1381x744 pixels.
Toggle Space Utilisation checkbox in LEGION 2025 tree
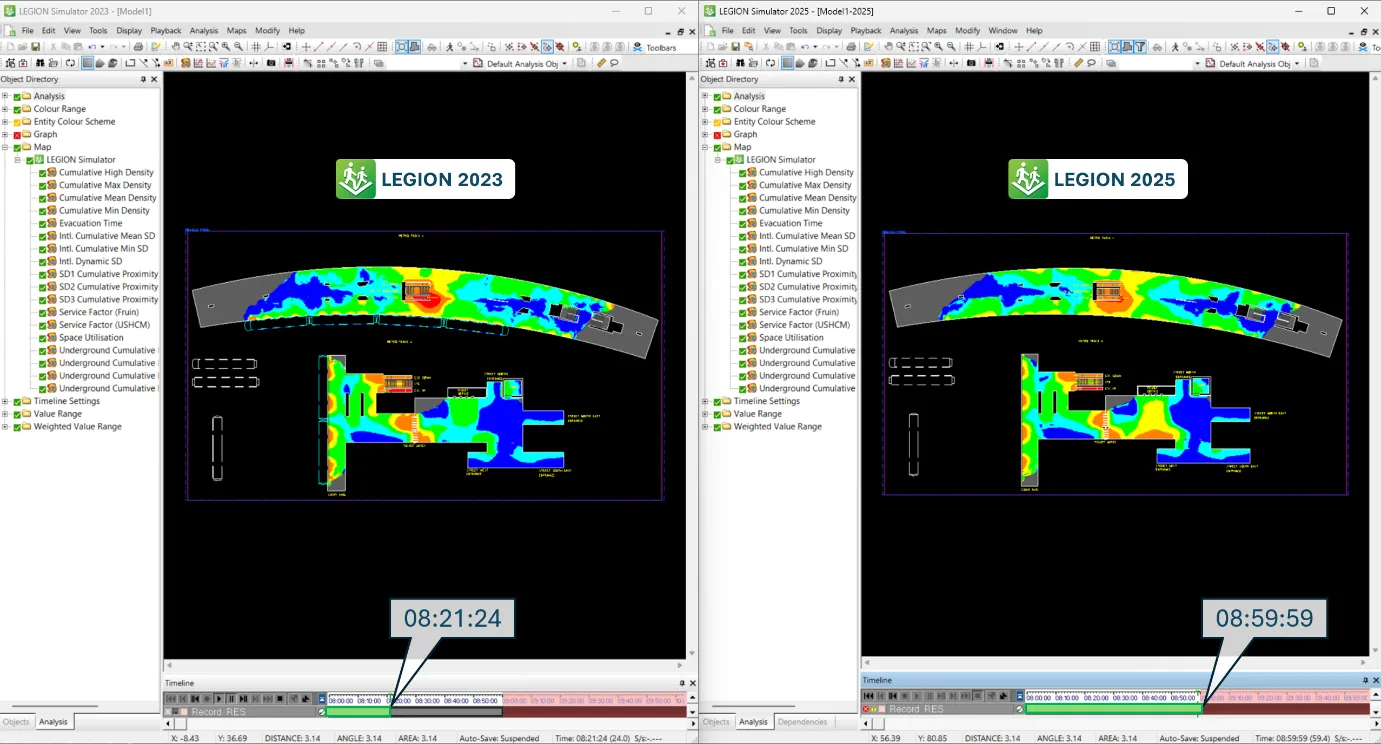tap(743, 338)
